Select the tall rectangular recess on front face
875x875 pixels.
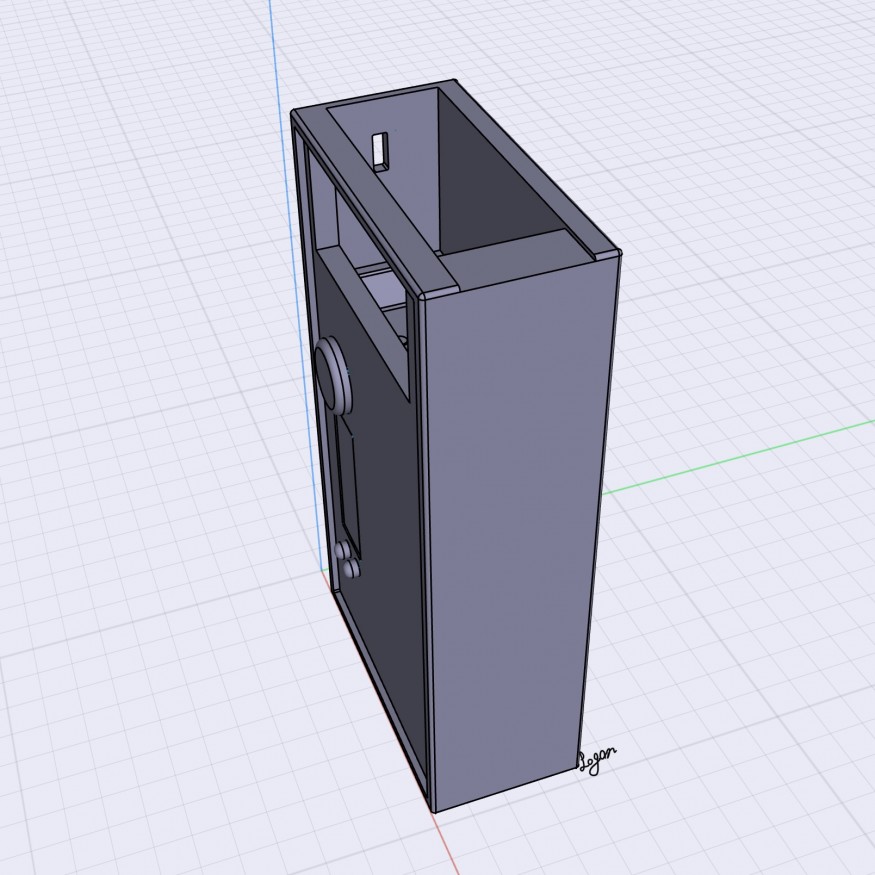(x=346, y=480)
